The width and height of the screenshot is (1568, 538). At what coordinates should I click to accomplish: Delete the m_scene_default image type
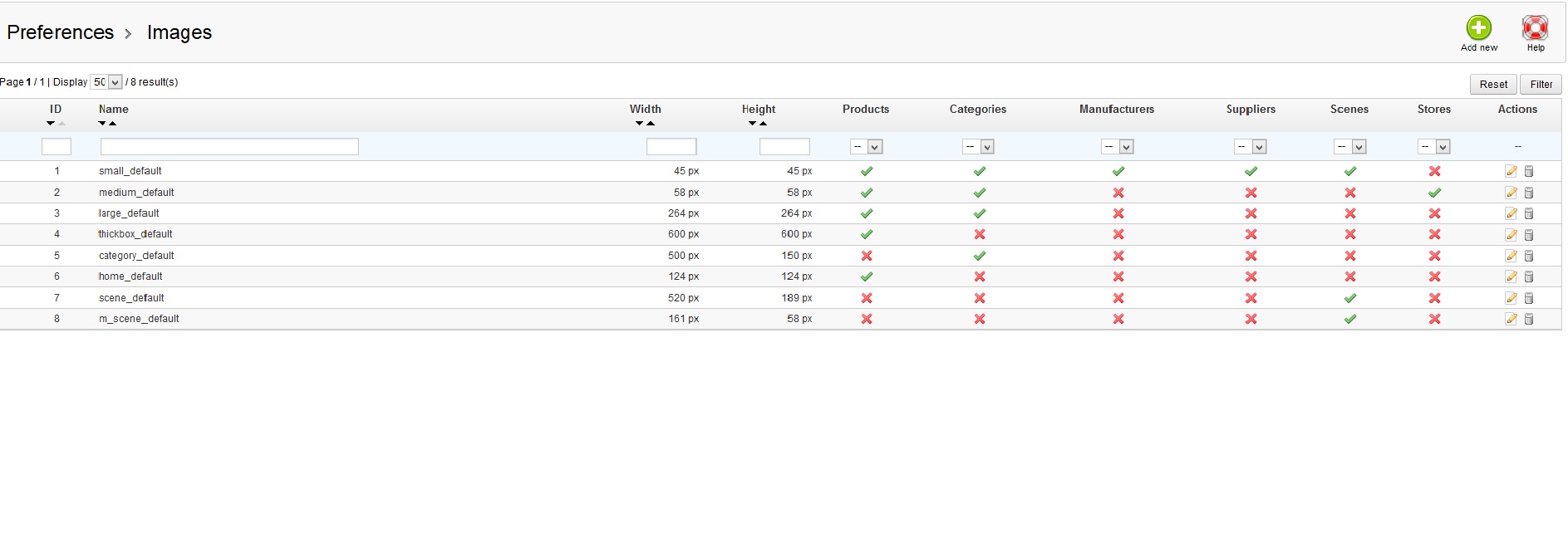pyautogui.click(x=1529, y=319)
